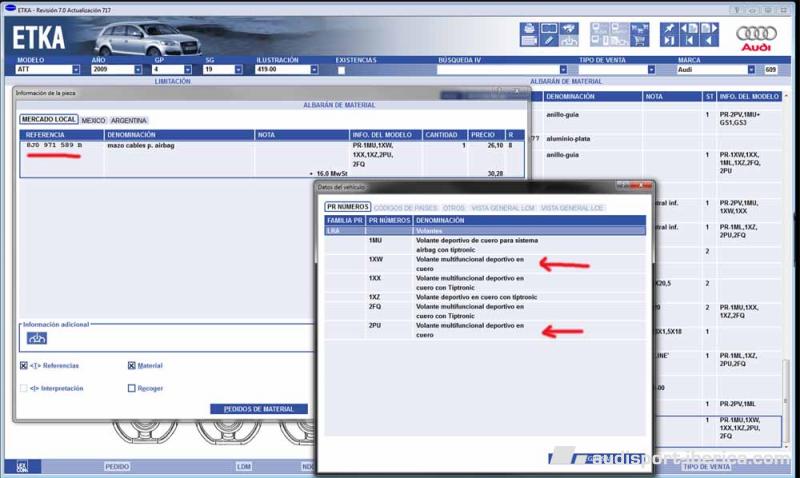Viewport: 800px width, 478px height.
Task: Switch to the MEXICO tab
Action: (x=93, y=120)
